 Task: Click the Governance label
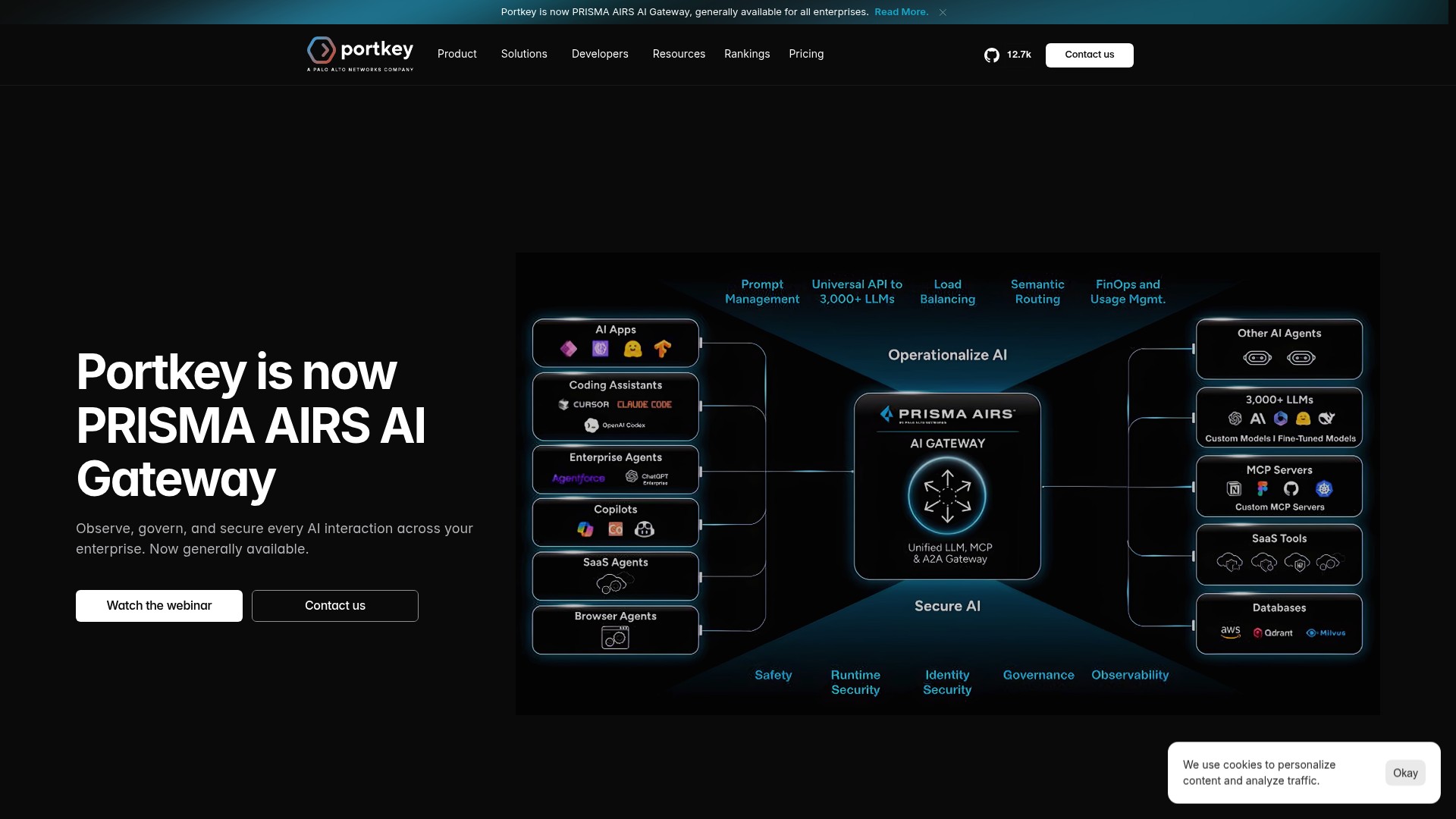tap(1039, 675)
